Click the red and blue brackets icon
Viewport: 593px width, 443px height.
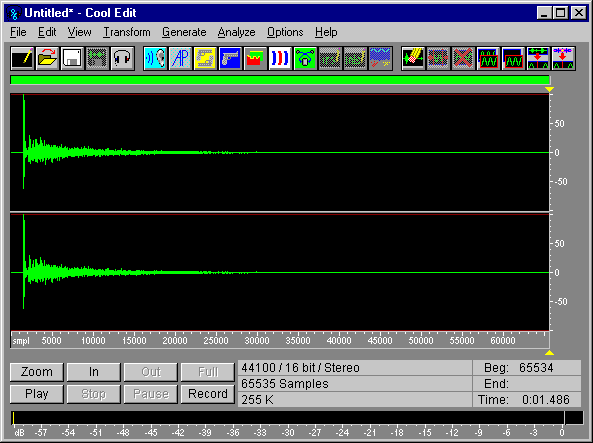click(x=280, y=59)
